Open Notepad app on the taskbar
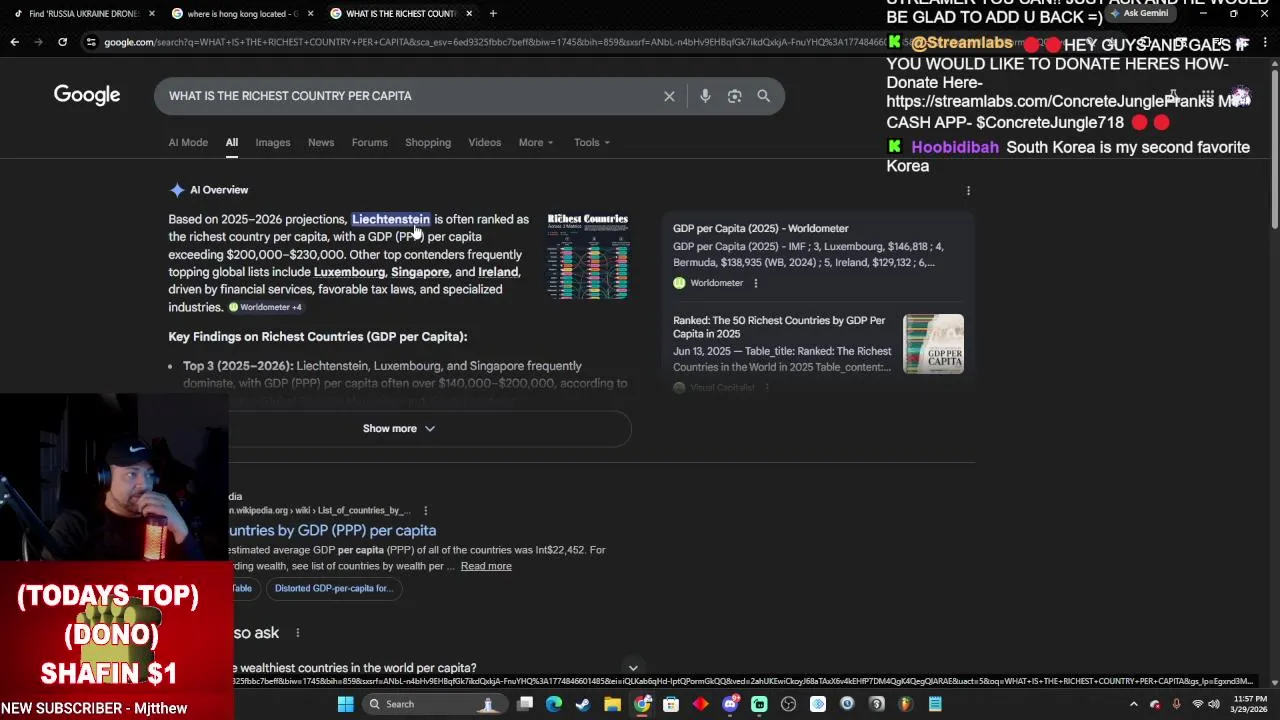The width and height of the screenshot is (1280, 720). 935,704
